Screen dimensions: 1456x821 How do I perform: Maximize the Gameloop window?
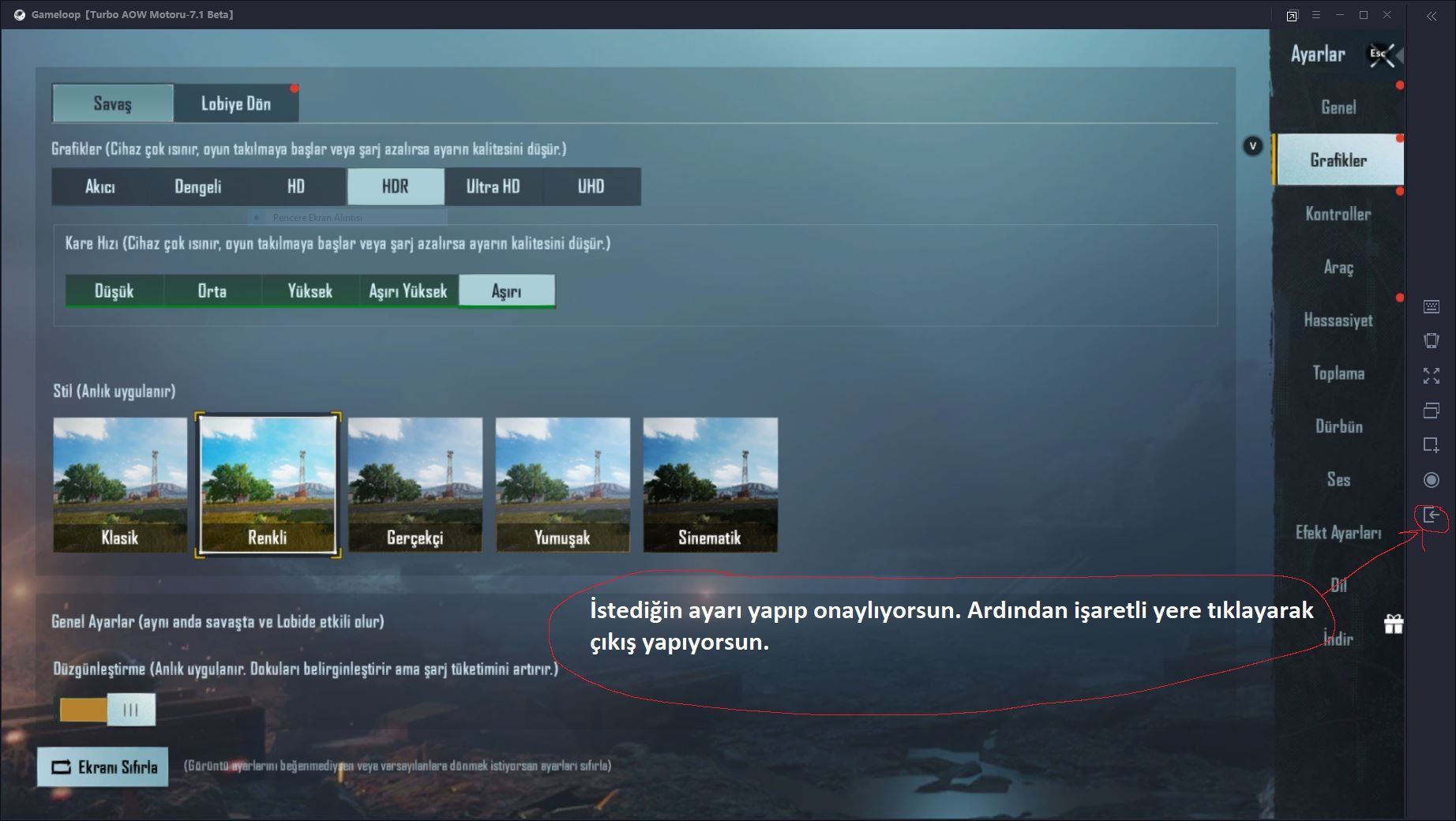1364,15
